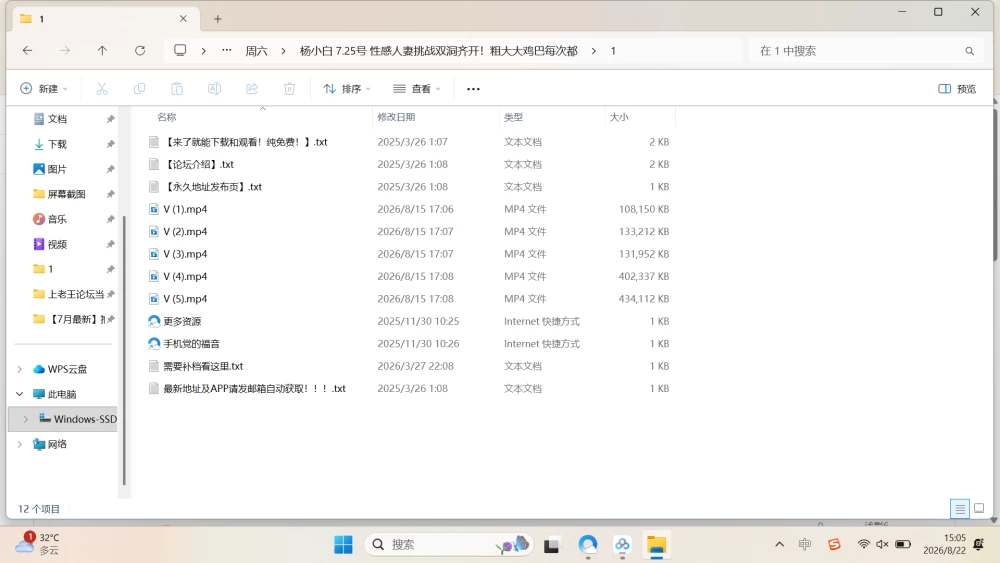1000x563 pixels.
Task: Open the Windows Start button
Action: click(343, 545)
